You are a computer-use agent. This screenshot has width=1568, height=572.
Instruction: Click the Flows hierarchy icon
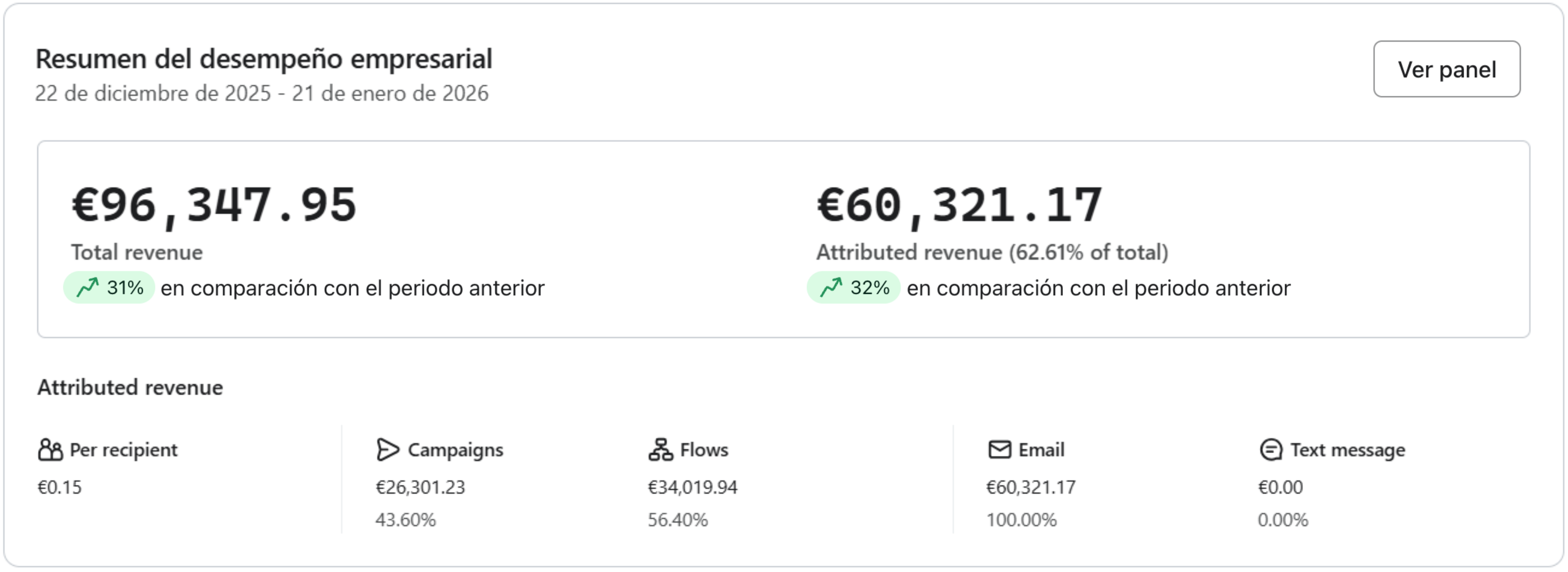tap(661, 450)
